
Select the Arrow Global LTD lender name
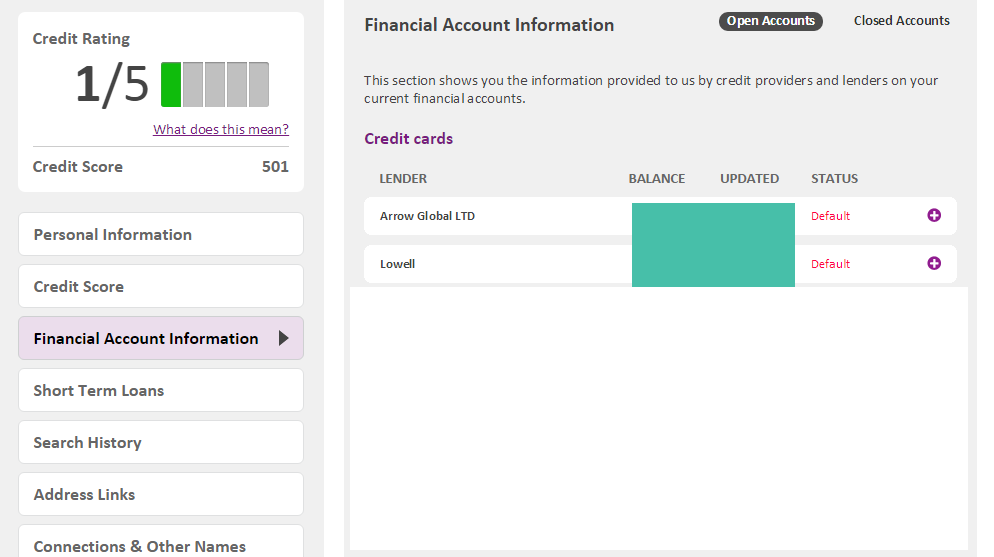(x=427, y=216)
